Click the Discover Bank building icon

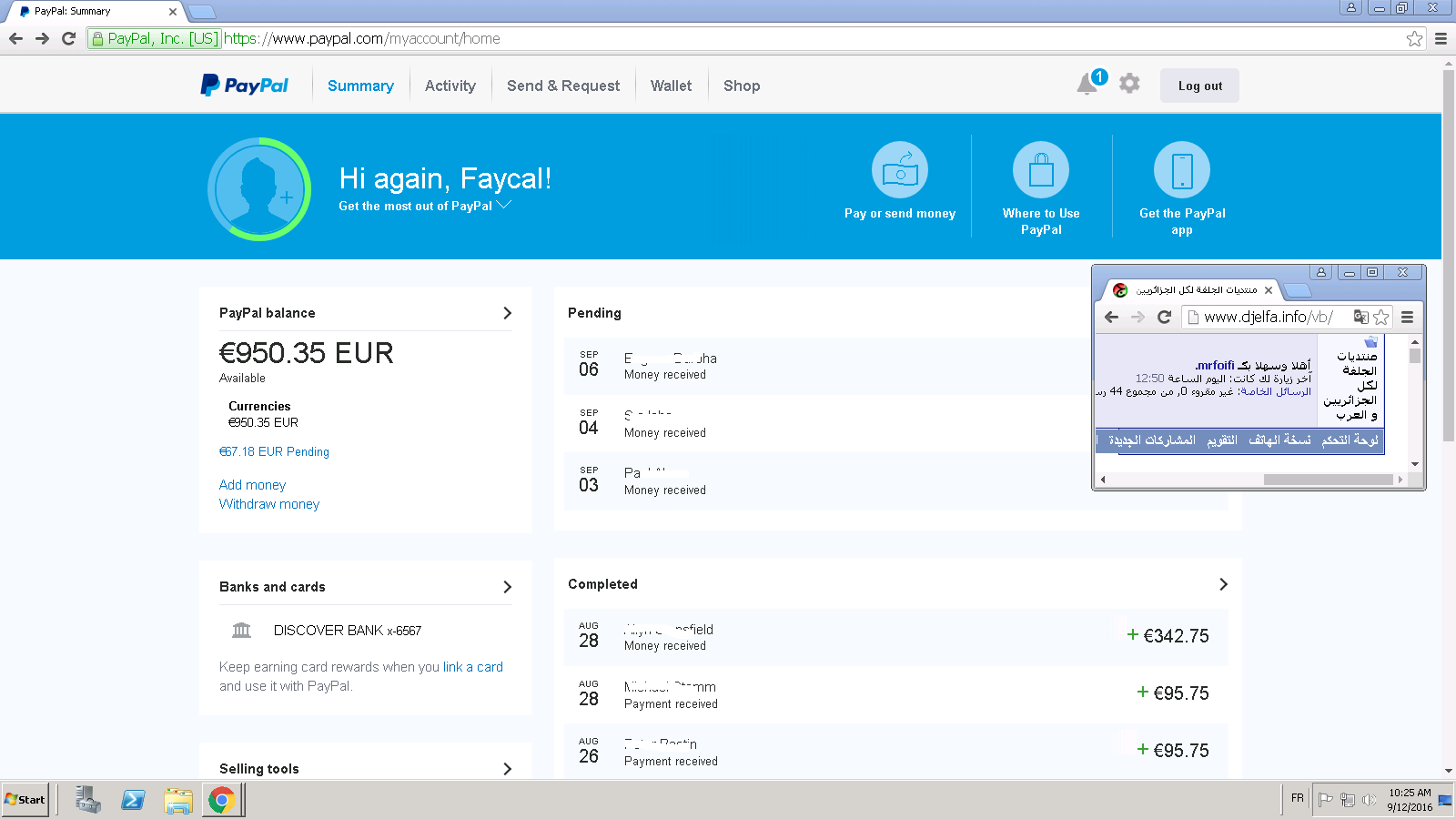coord(241,630)
